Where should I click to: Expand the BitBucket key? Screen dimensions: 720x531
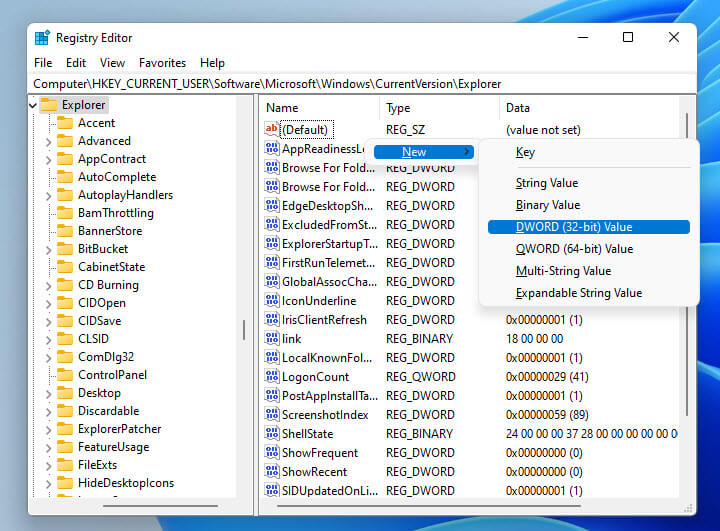point(48,250)
